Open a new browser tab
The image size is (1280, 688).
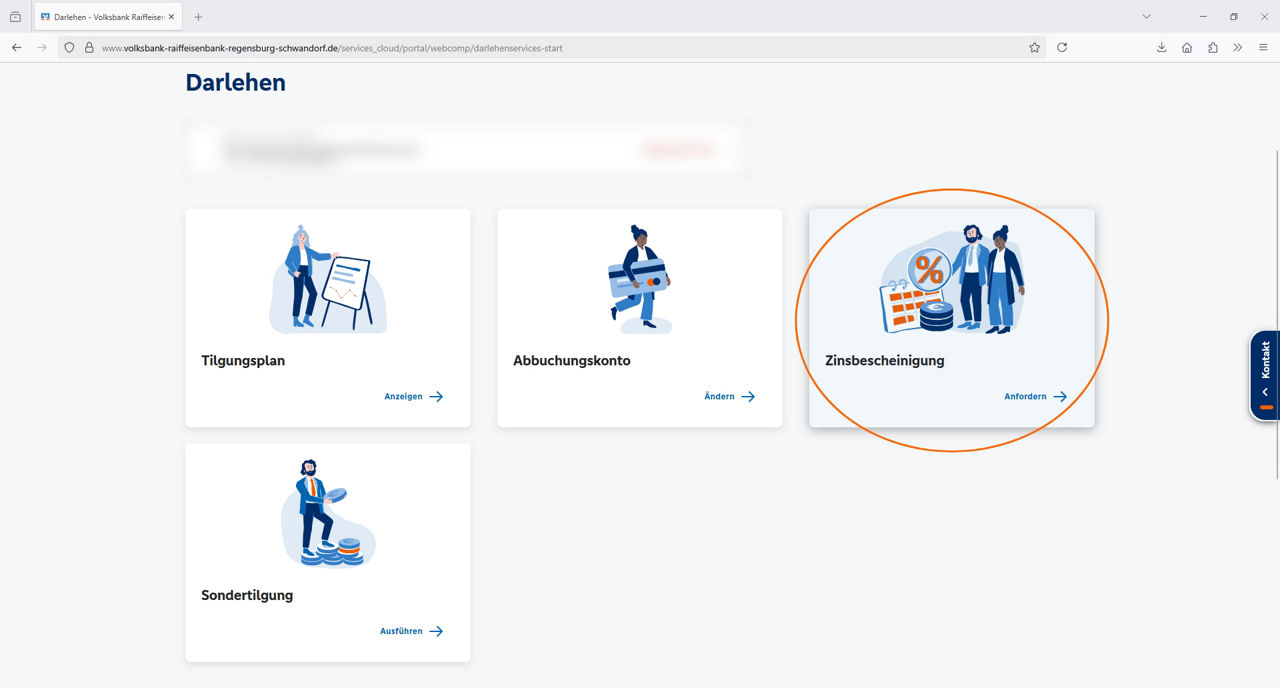[198, 16]
